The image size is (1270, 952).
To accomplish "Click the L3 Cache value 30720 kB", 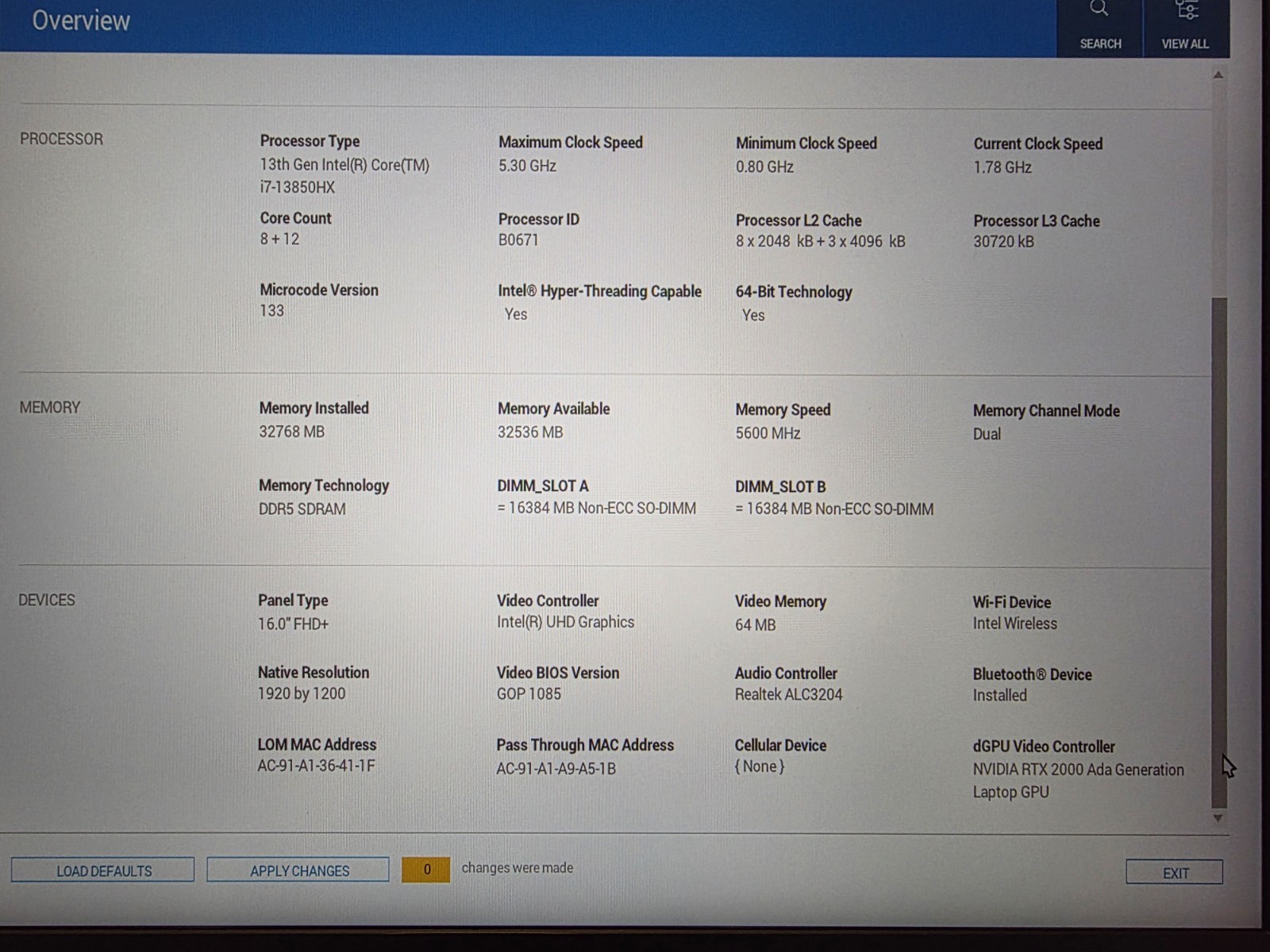I will [1003, 241].
